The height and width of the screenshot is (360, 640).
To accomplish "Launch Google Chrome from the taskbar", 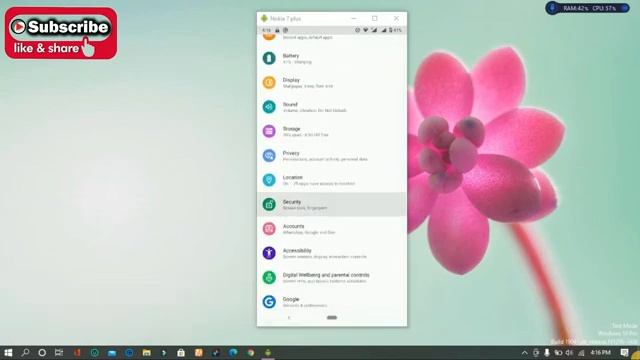I will tap(251, 353).
